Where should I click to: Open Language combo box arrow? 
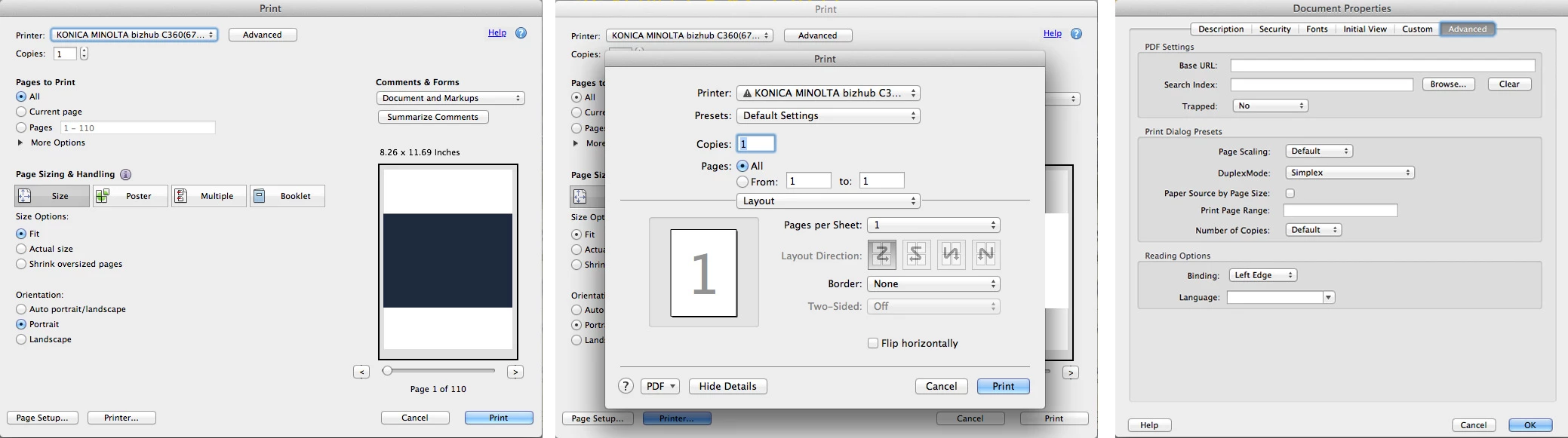(x=1329, y=298)
